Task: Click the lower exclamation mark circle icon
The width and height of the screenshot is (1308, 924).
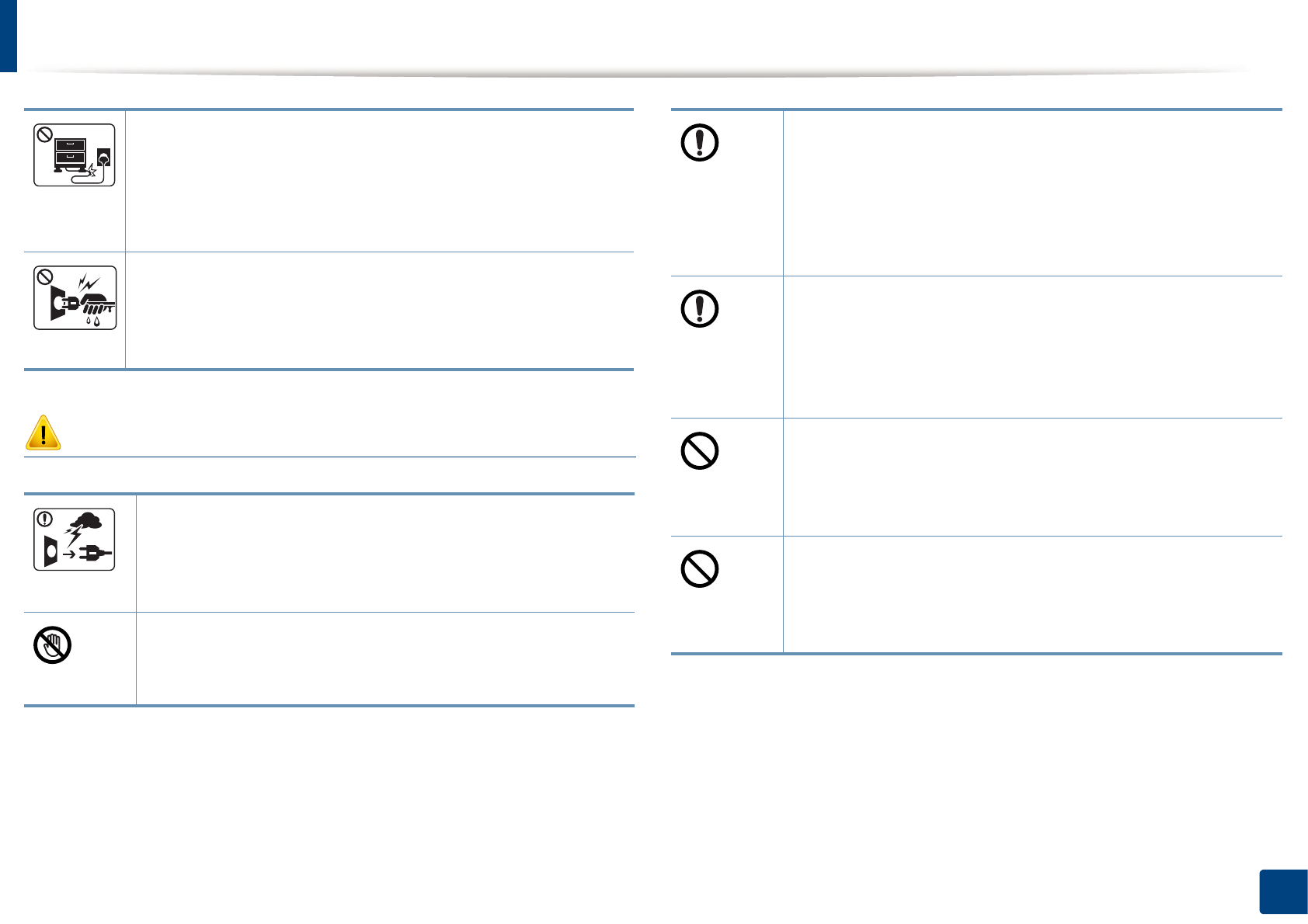Action: tap(700, 309)
